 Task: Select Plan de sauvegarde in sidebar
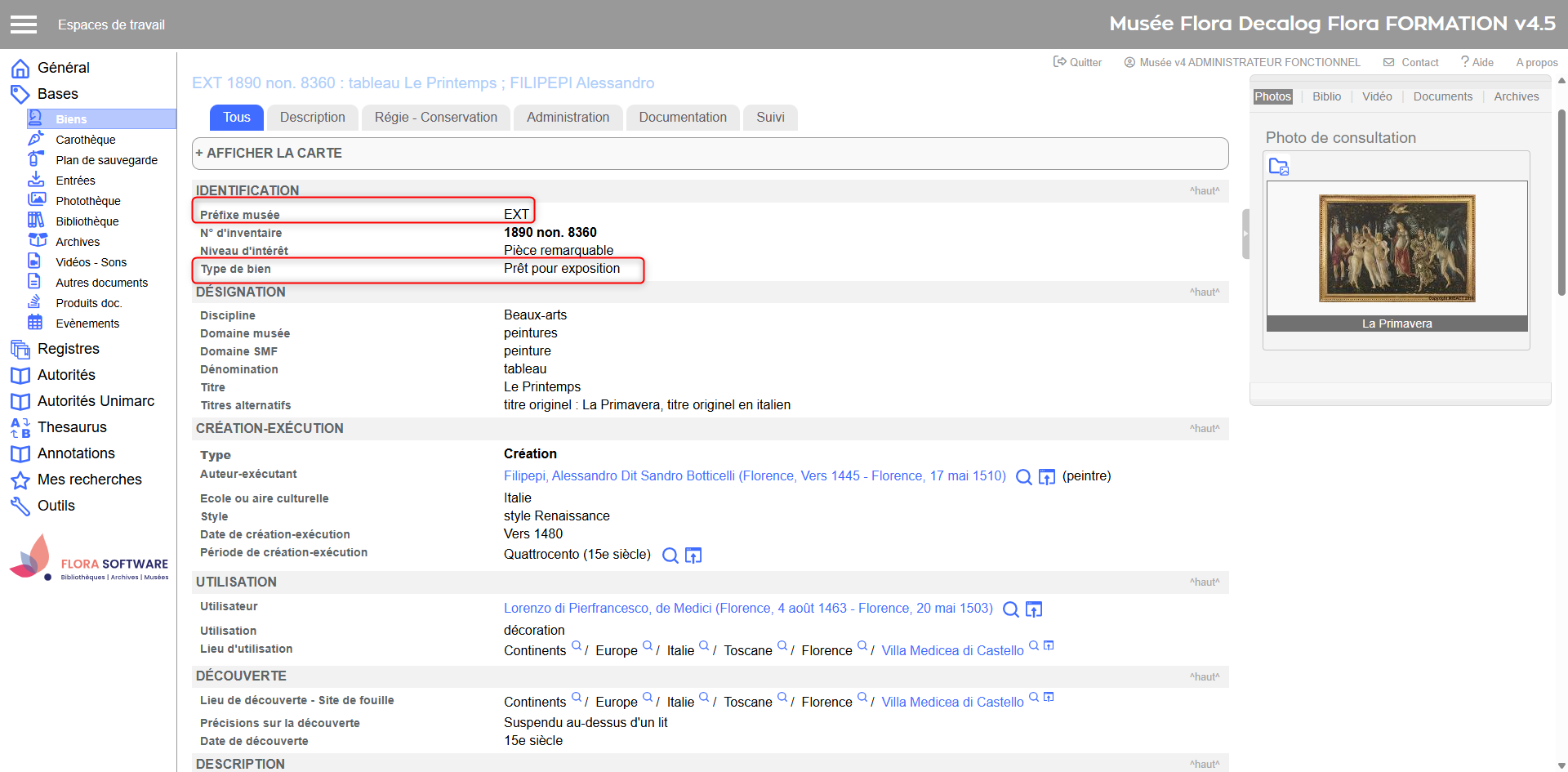[x=106, y=160]
